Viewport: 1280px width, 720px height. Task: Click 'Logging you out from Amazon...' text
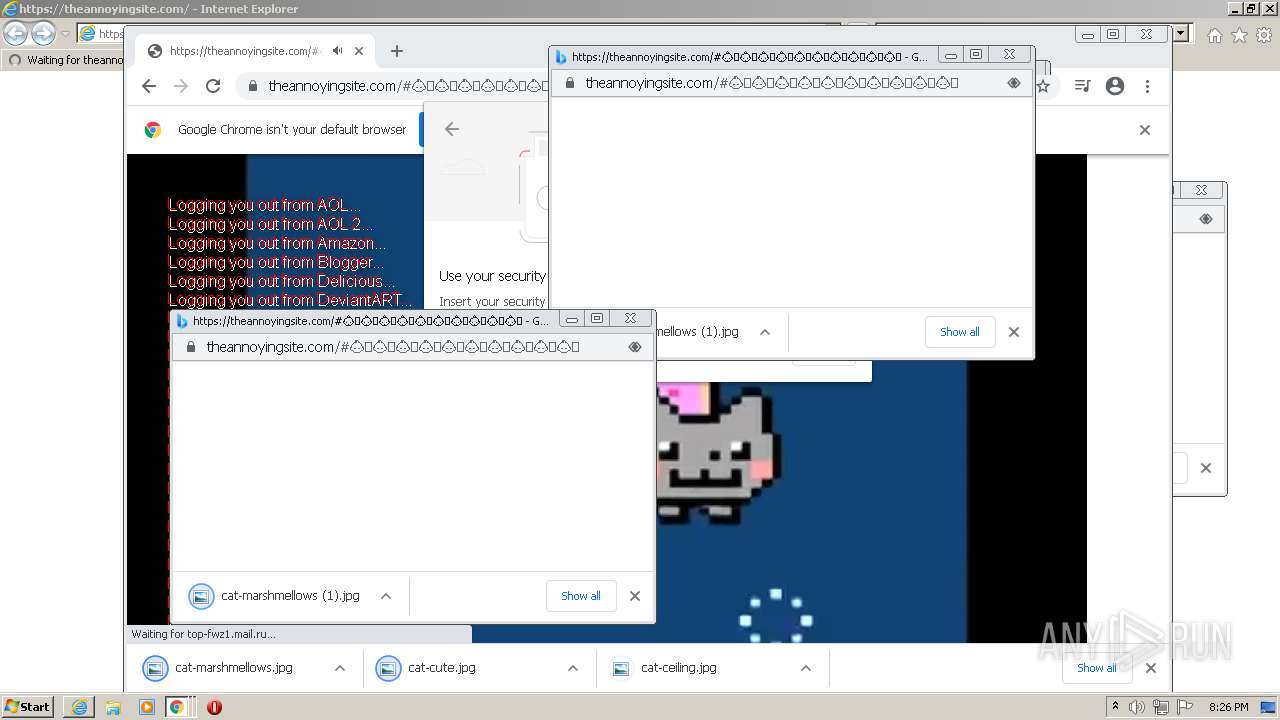(277, 243)
